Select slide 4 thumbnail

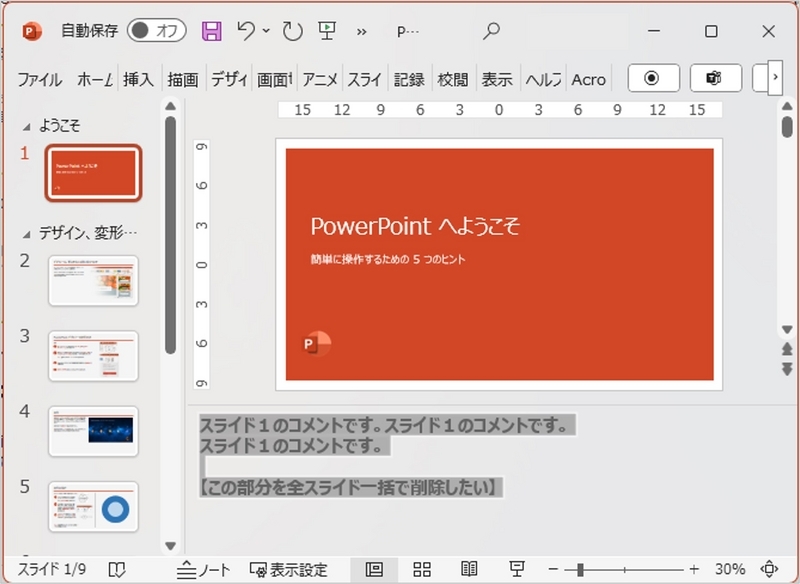[93, 431]
